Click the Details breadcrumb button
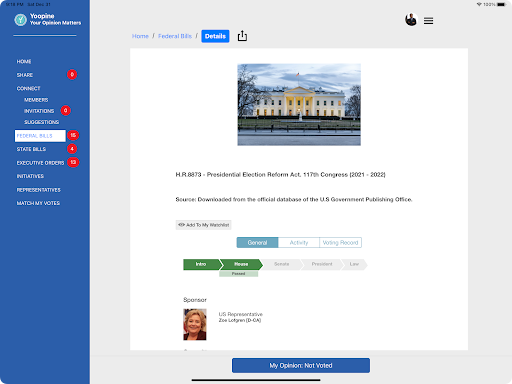The height and width of the screenshot is (384, 512). [215, 36]
